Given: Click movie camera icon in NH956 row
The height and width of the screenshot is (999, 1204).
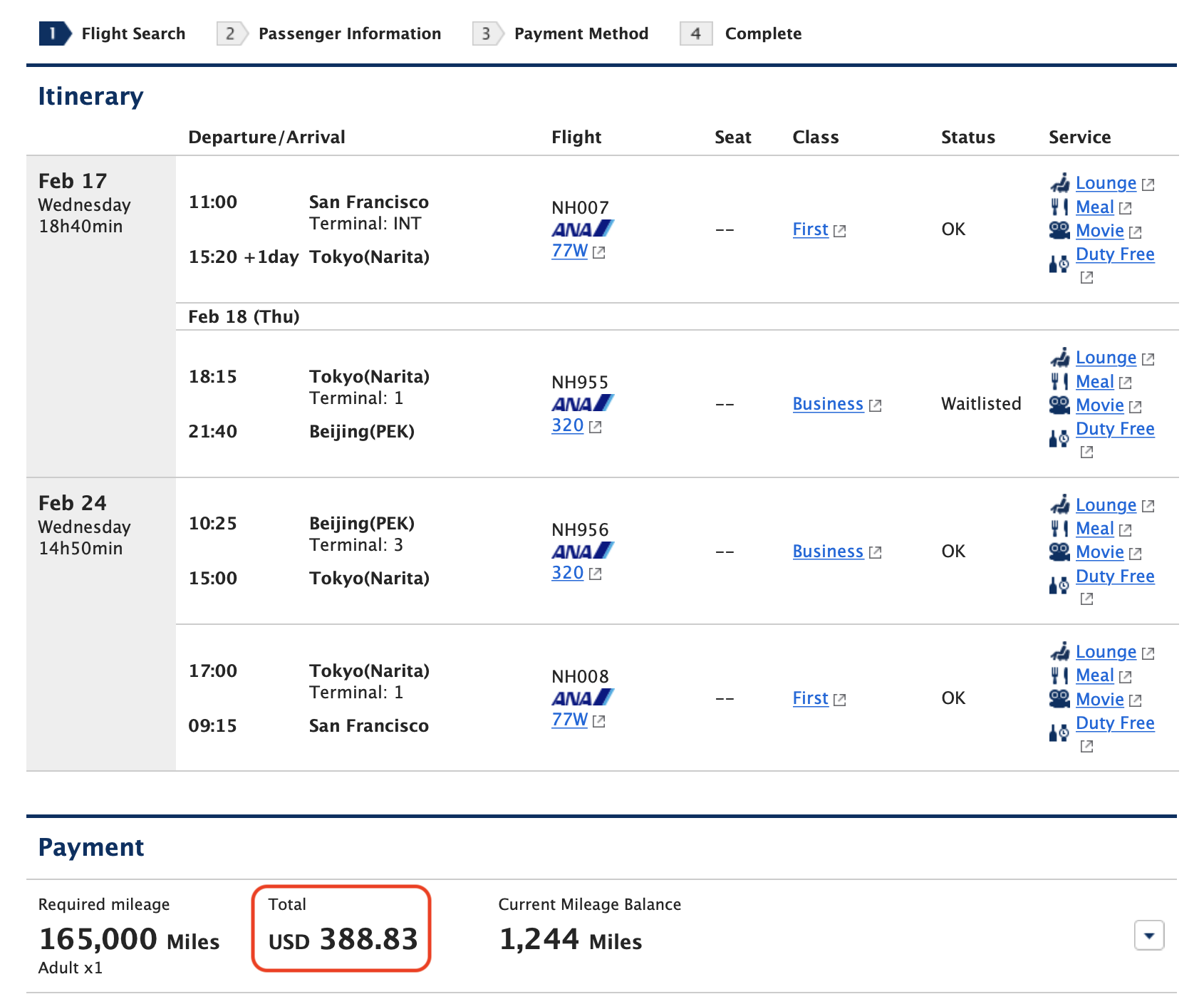Looking at the screenshot, I should point(1060,552).
